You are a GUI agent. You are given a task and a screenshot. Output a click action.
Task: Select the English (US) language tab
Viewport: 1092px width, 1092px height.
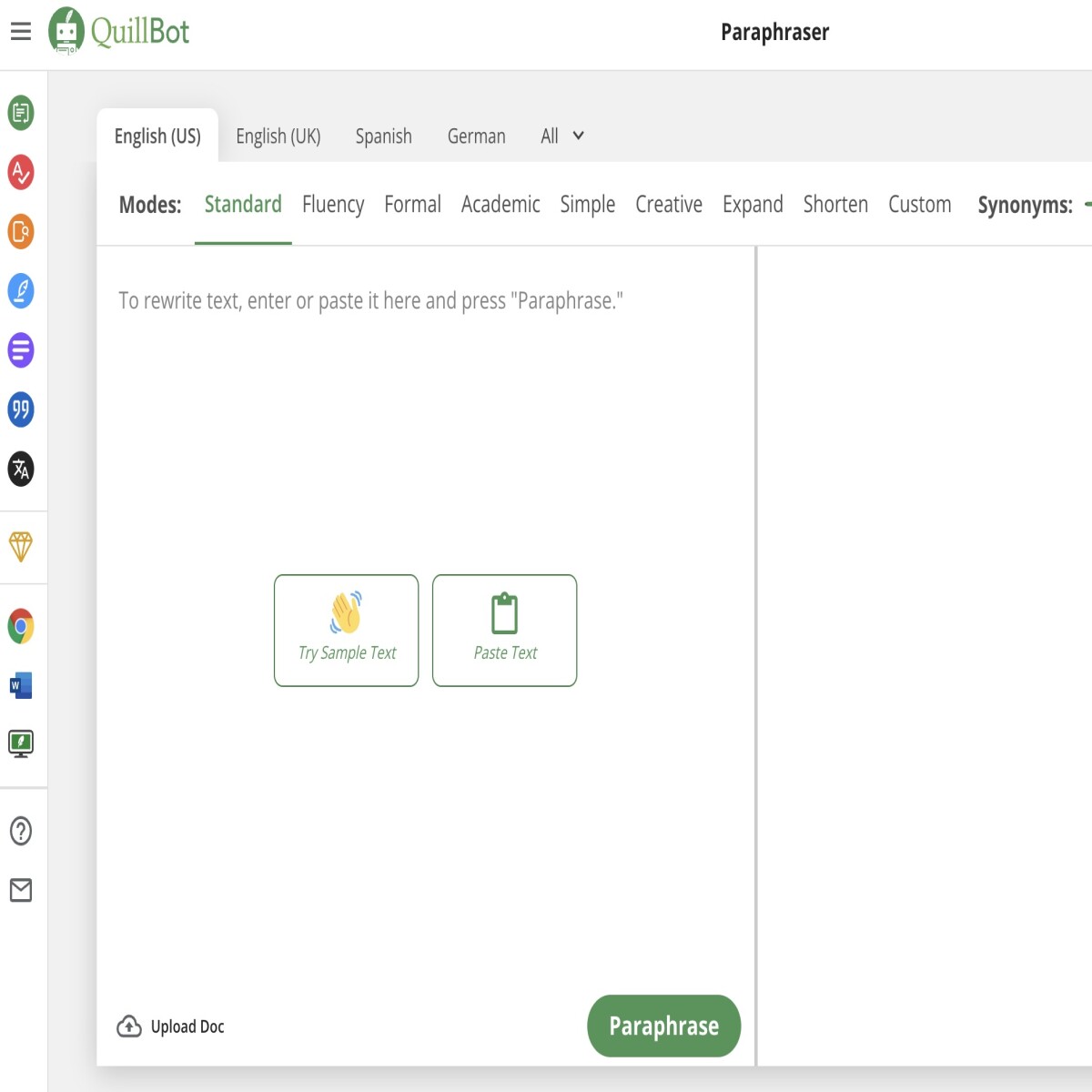157,136
